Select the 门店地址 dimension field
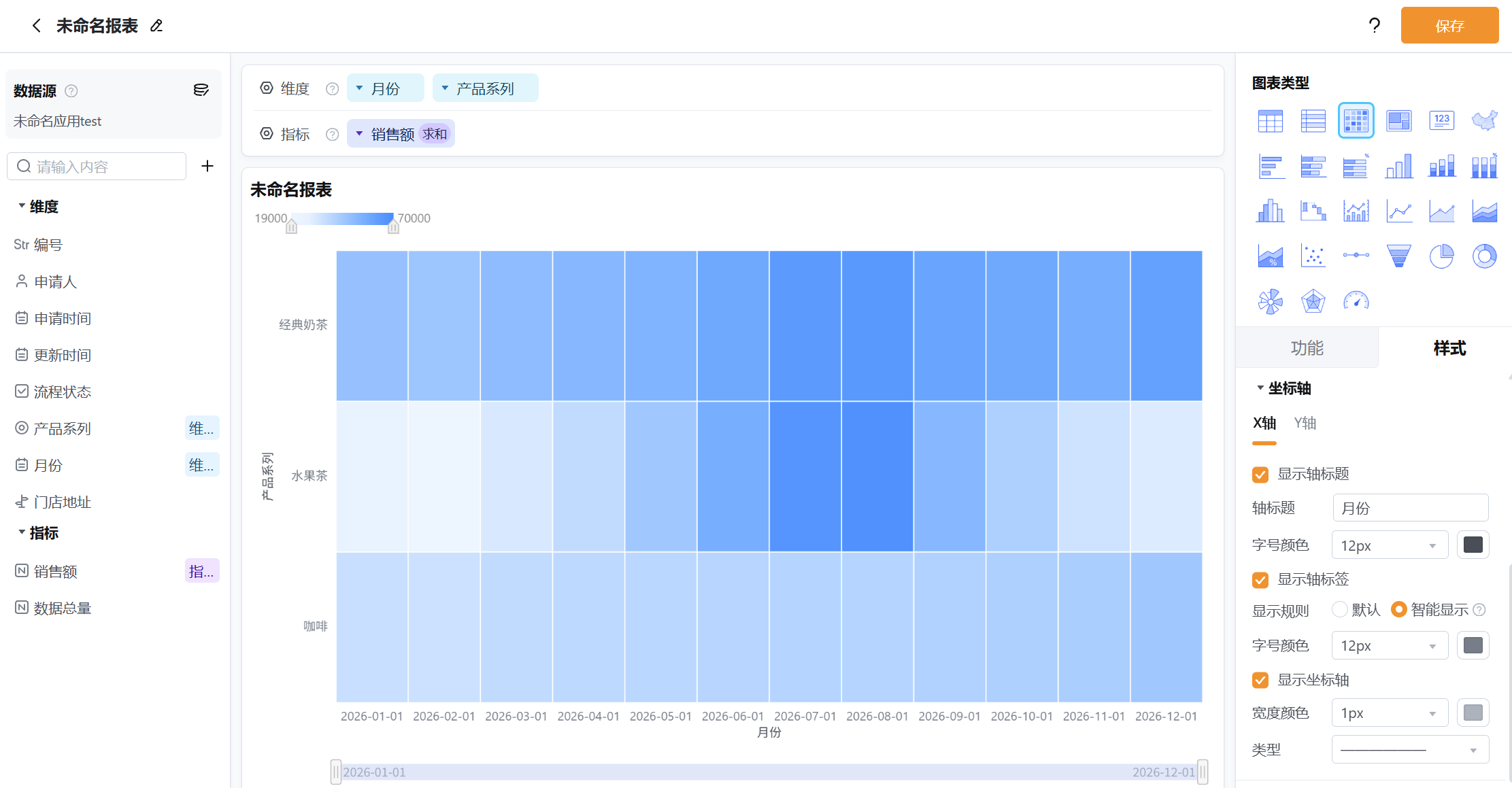Image resolution: width=1512 pixels, height=788 pixels. (63, 502)
